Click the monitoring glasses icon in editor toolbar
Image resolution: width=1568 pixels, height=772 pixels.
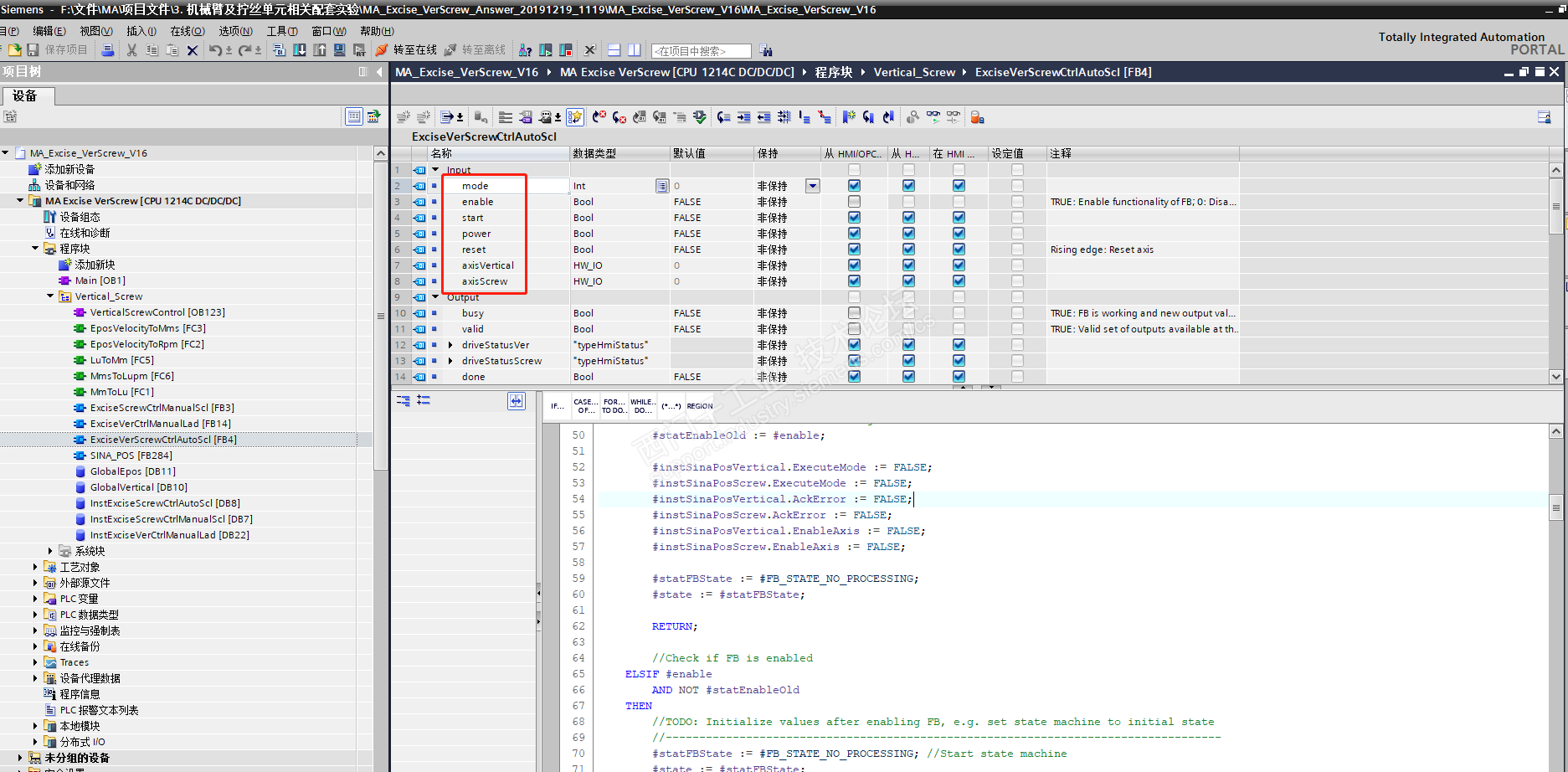pyautogui.click(x=933, y=117)
